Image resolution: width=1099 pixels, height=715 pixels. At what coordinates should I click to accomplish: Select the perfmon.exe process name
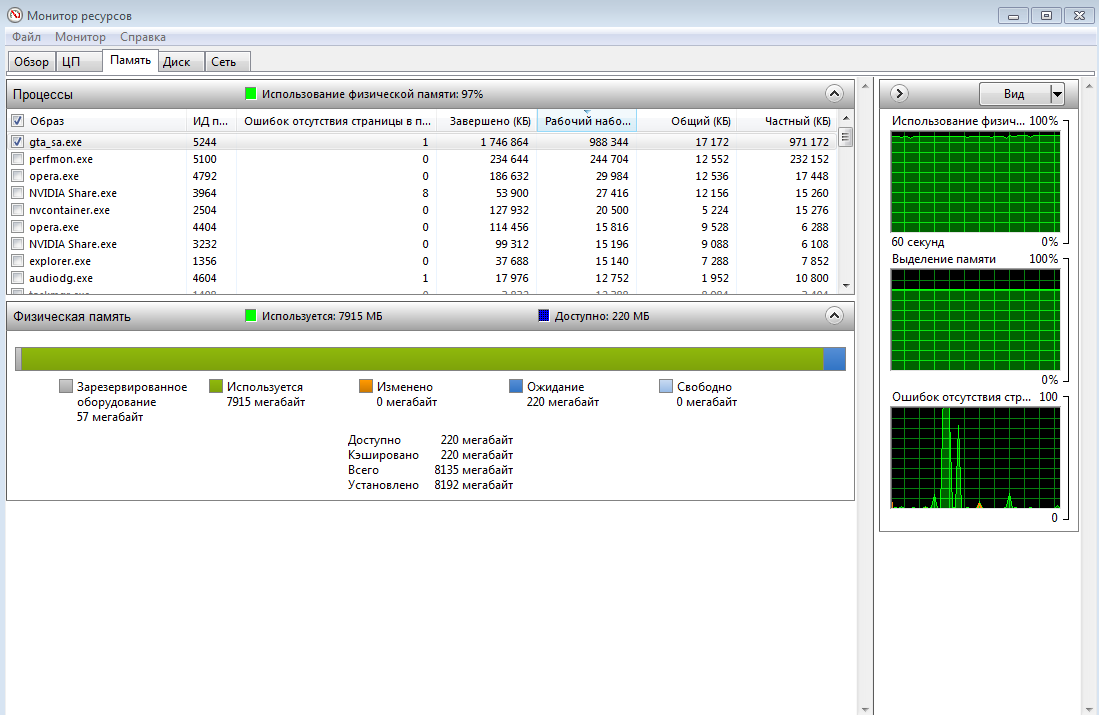[x=61, y=159]
